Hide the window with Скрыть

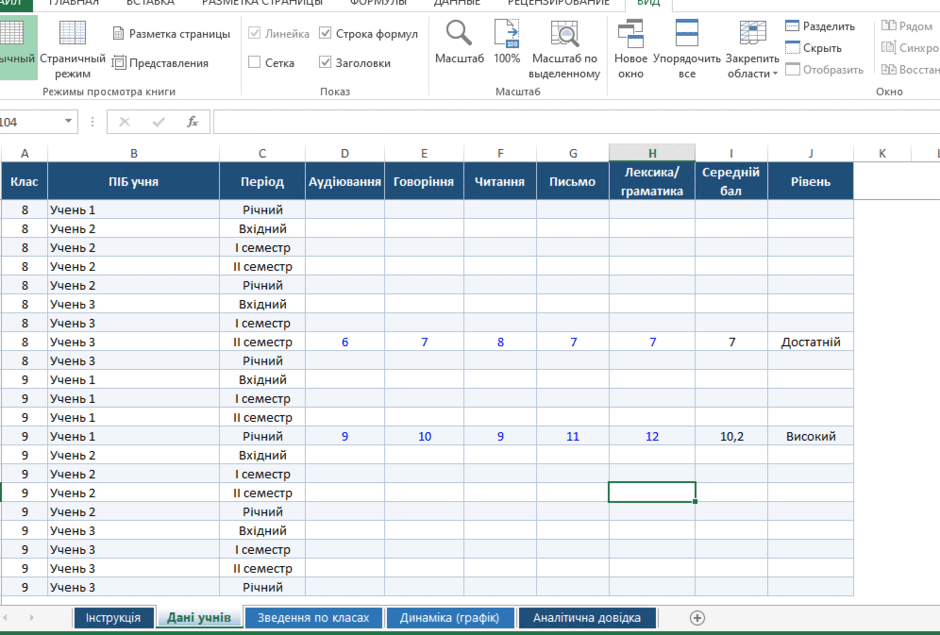[x=814, y=48]
